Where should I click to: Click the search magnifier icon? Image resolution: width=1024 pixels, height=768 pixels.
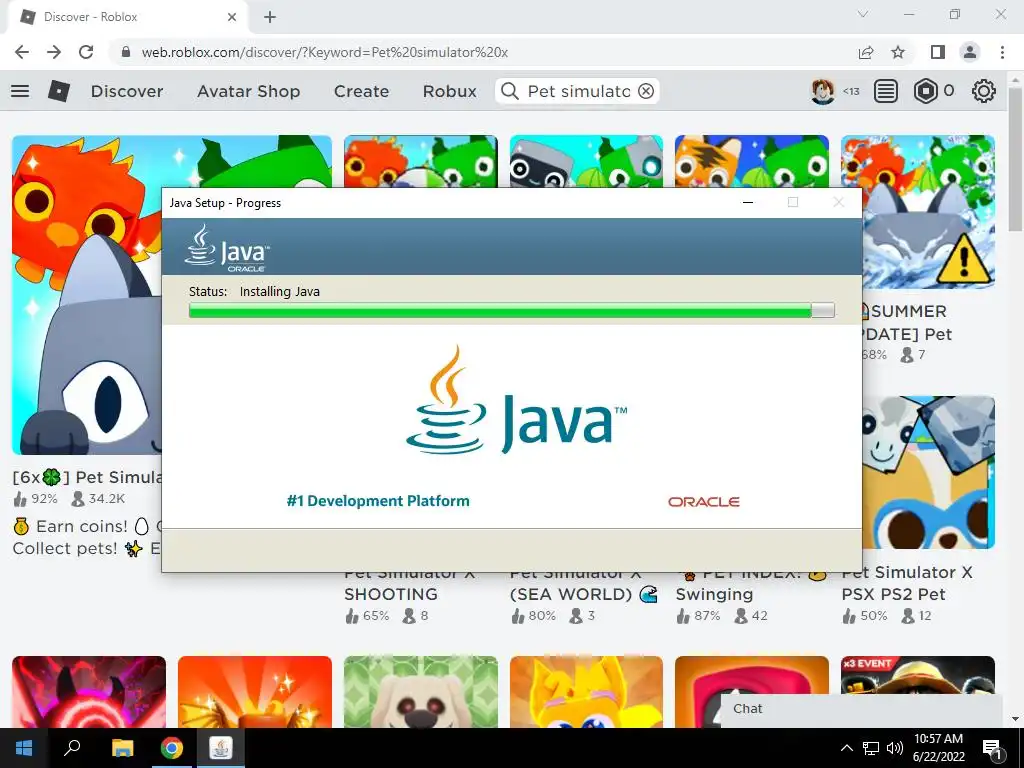pyautogui.click(x=509, y=91)
